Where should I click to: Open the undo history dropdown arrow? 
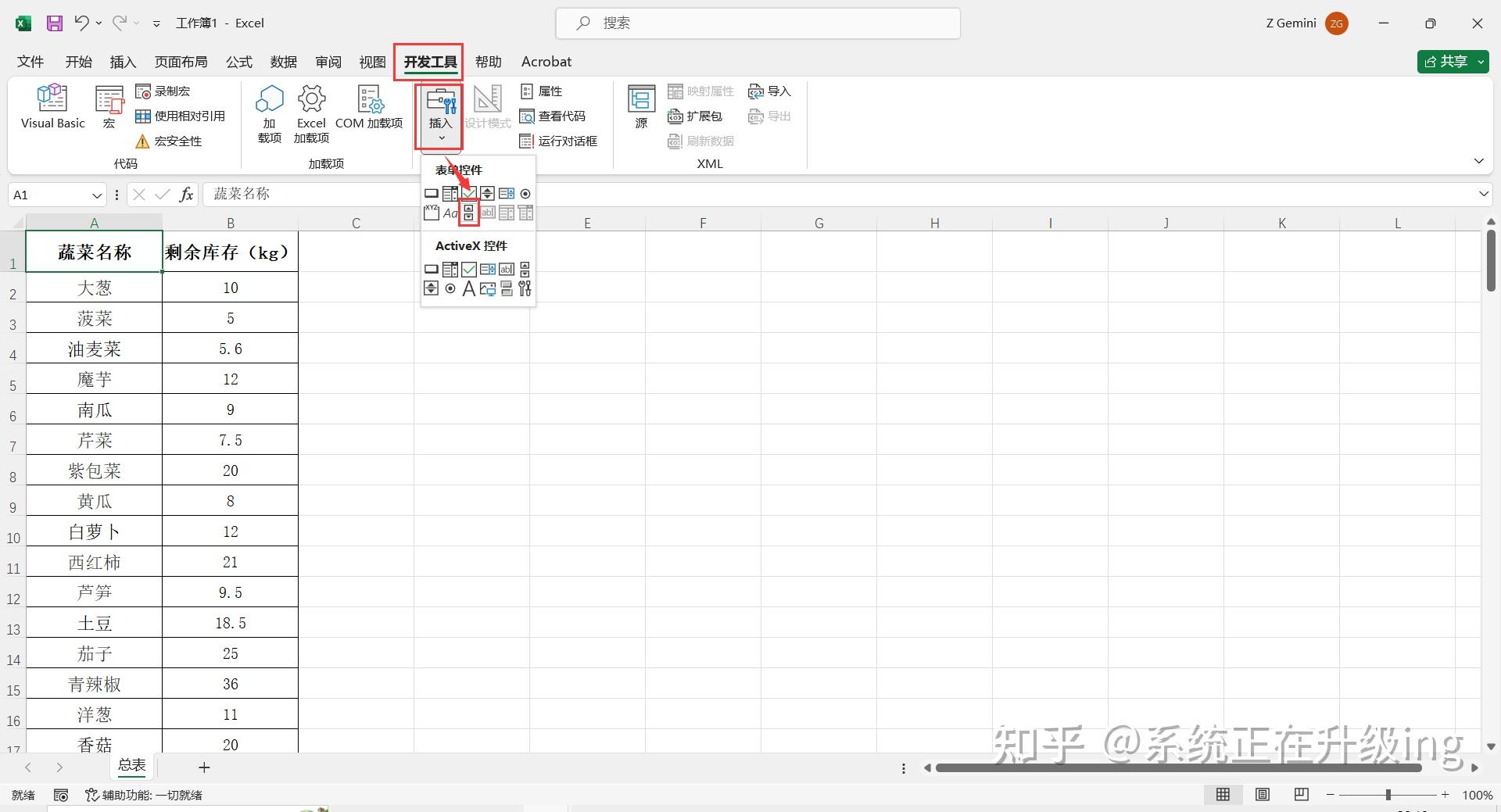[99, 23]
